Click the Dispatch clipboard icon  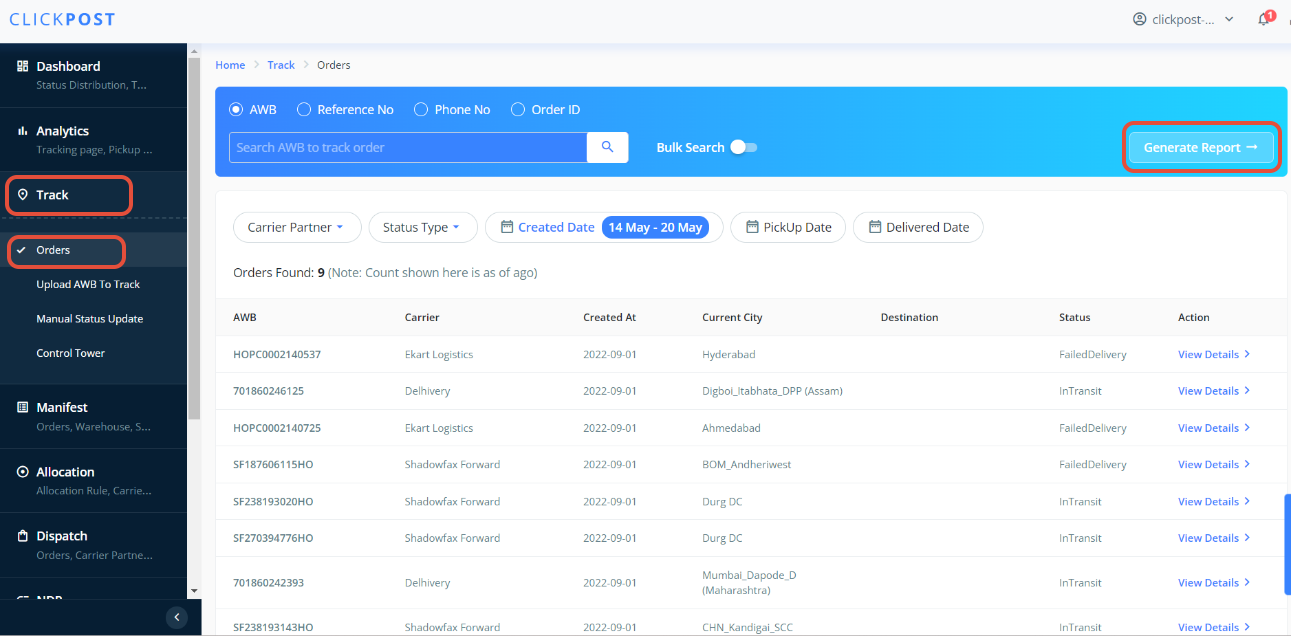click(x=23, y=536)
